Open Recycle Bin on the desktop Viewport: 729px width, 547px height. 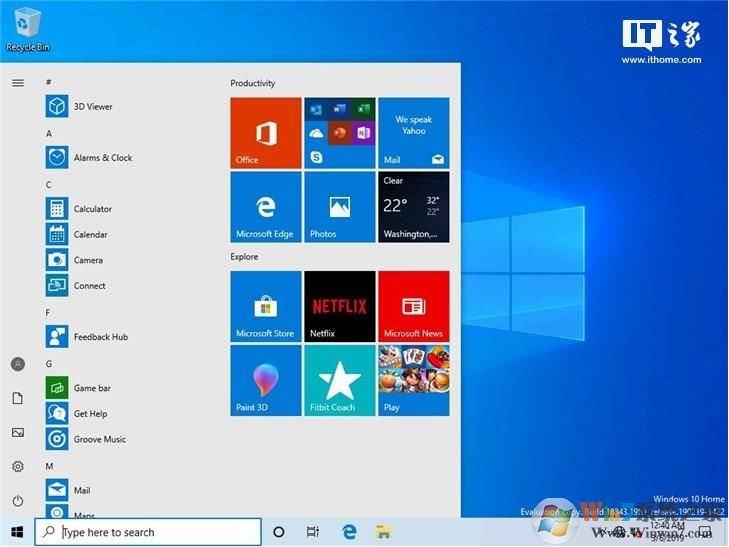click(x=28, y=28)
